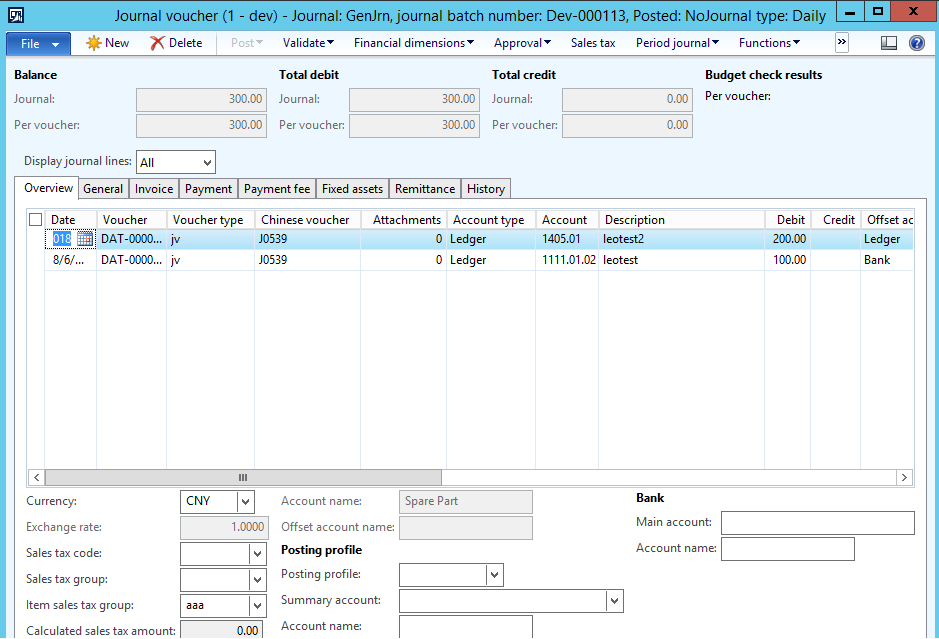Click the Sales tax toolbar button
Screen dimensions: 939x639
click(592, 43)
